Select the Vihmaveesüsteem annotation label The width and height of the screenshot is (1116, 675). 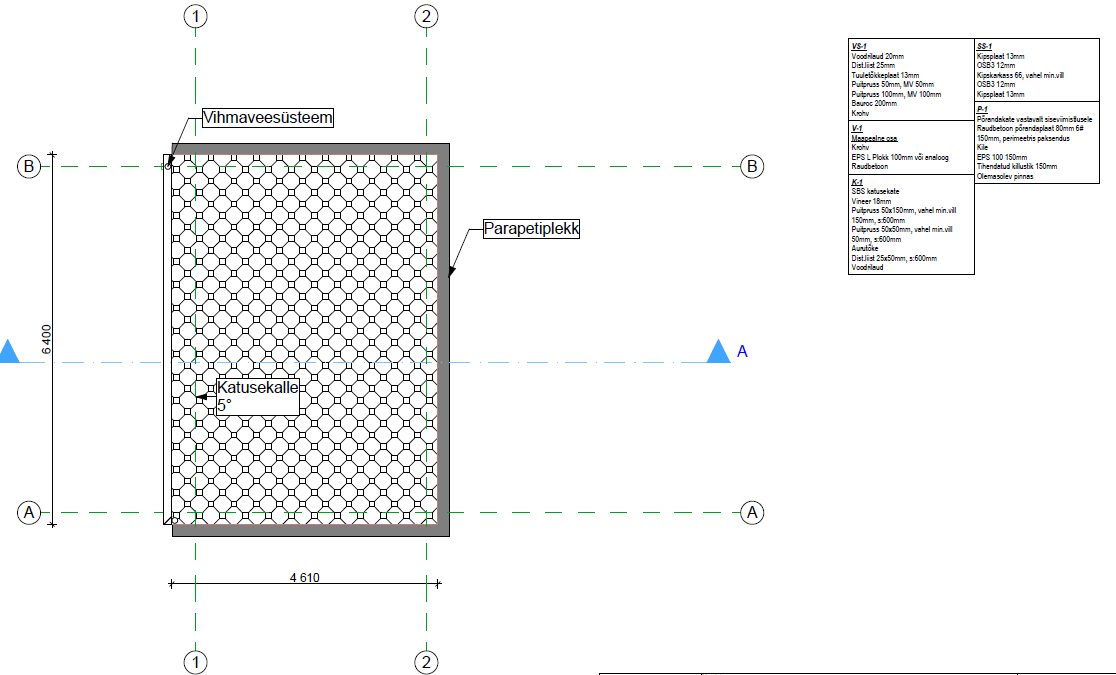click(267, 118)
